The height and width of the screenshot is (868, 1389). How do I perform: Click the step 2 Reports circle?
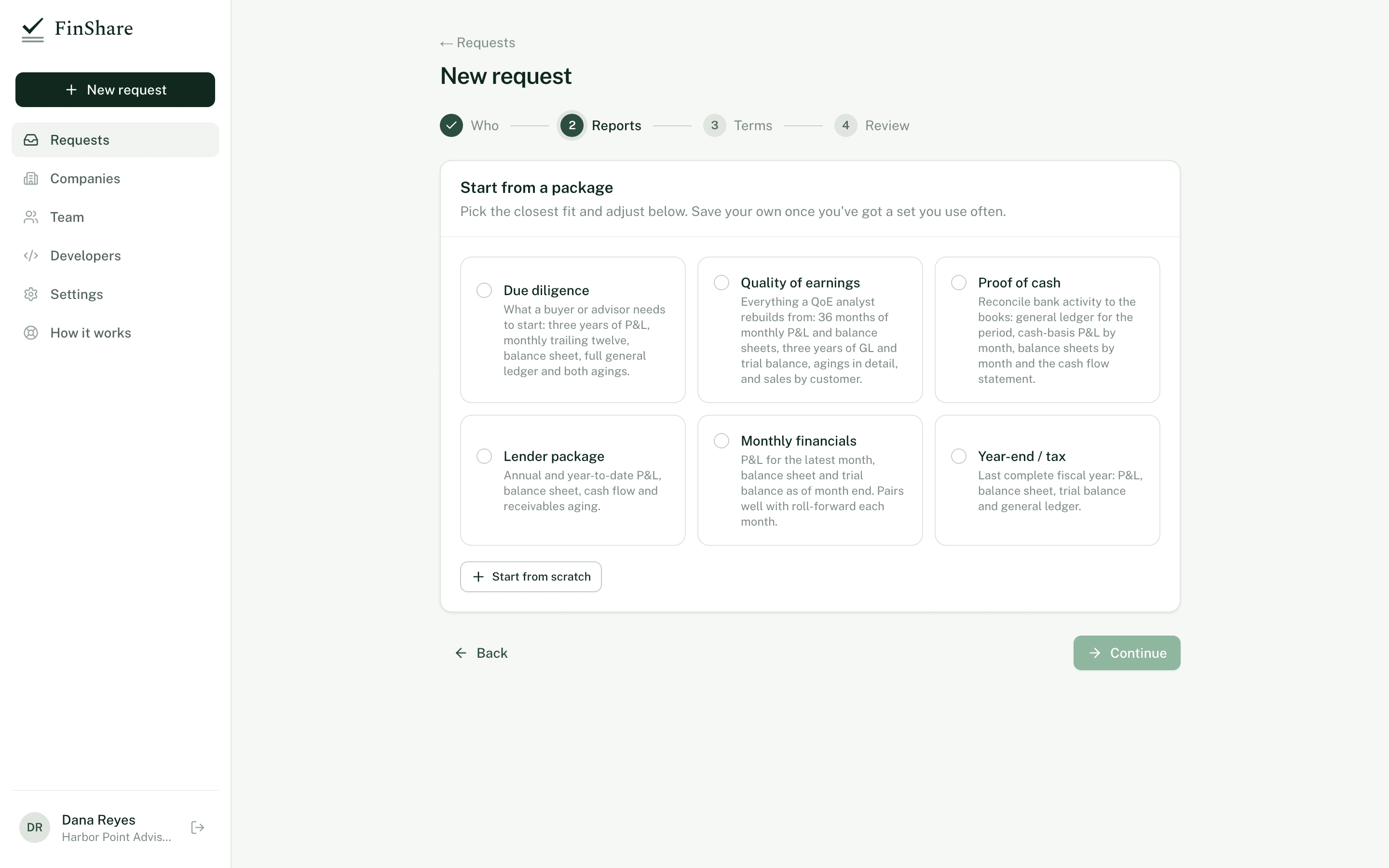pyautogui.click(x=572, y=125)
